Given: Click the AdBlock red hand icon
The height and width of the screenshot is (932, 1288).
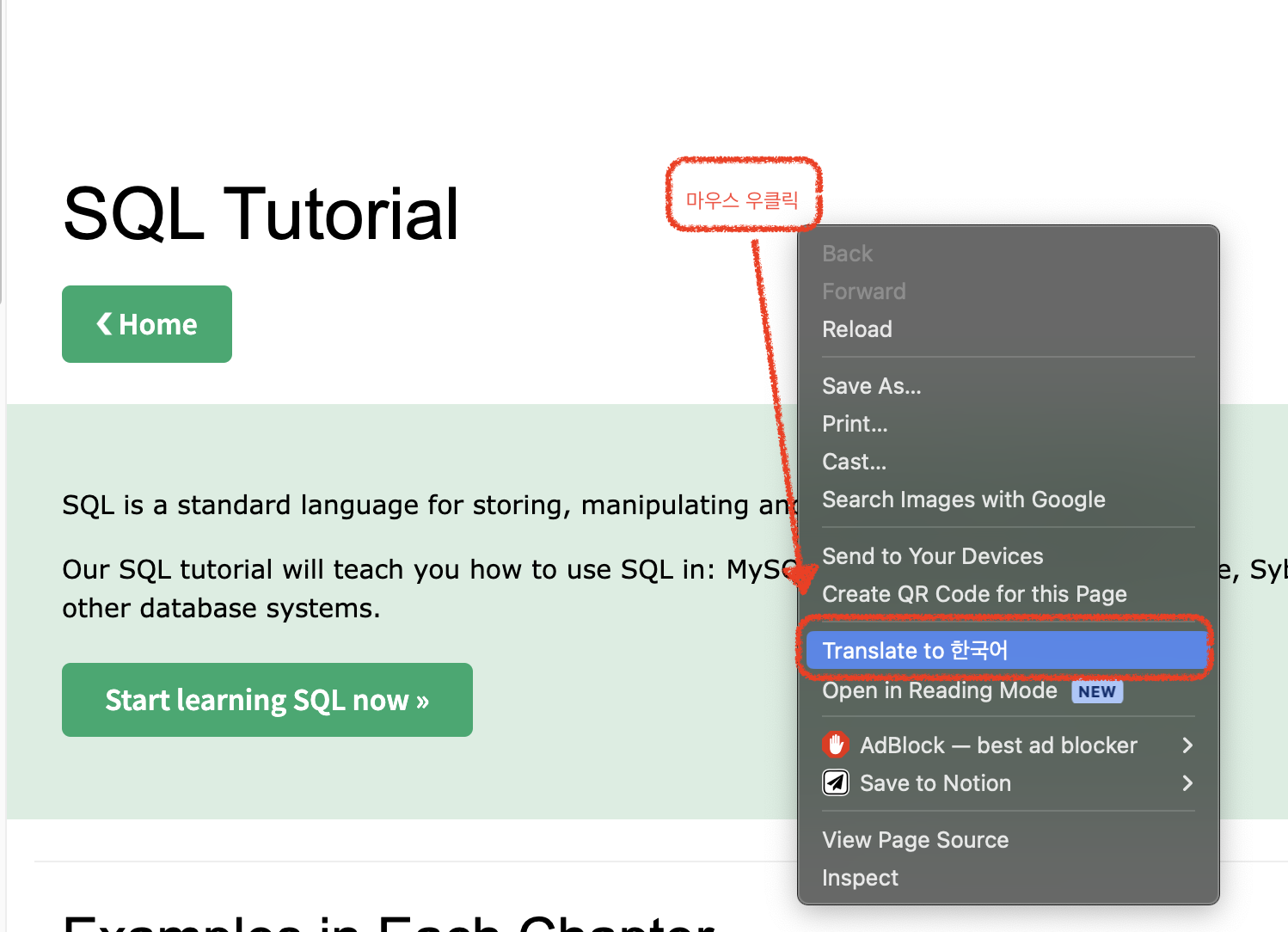Looking at the screenshot, I should 835,745.
